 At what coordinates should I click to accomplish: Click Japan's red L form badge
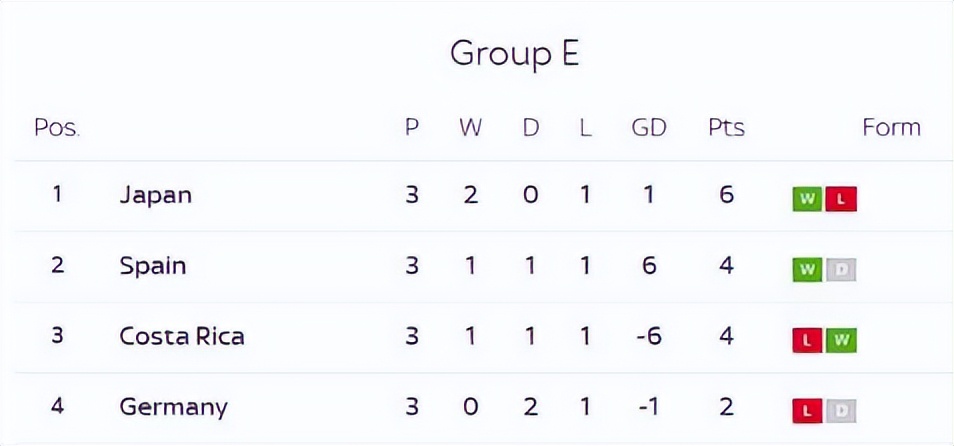pos(841,199)
